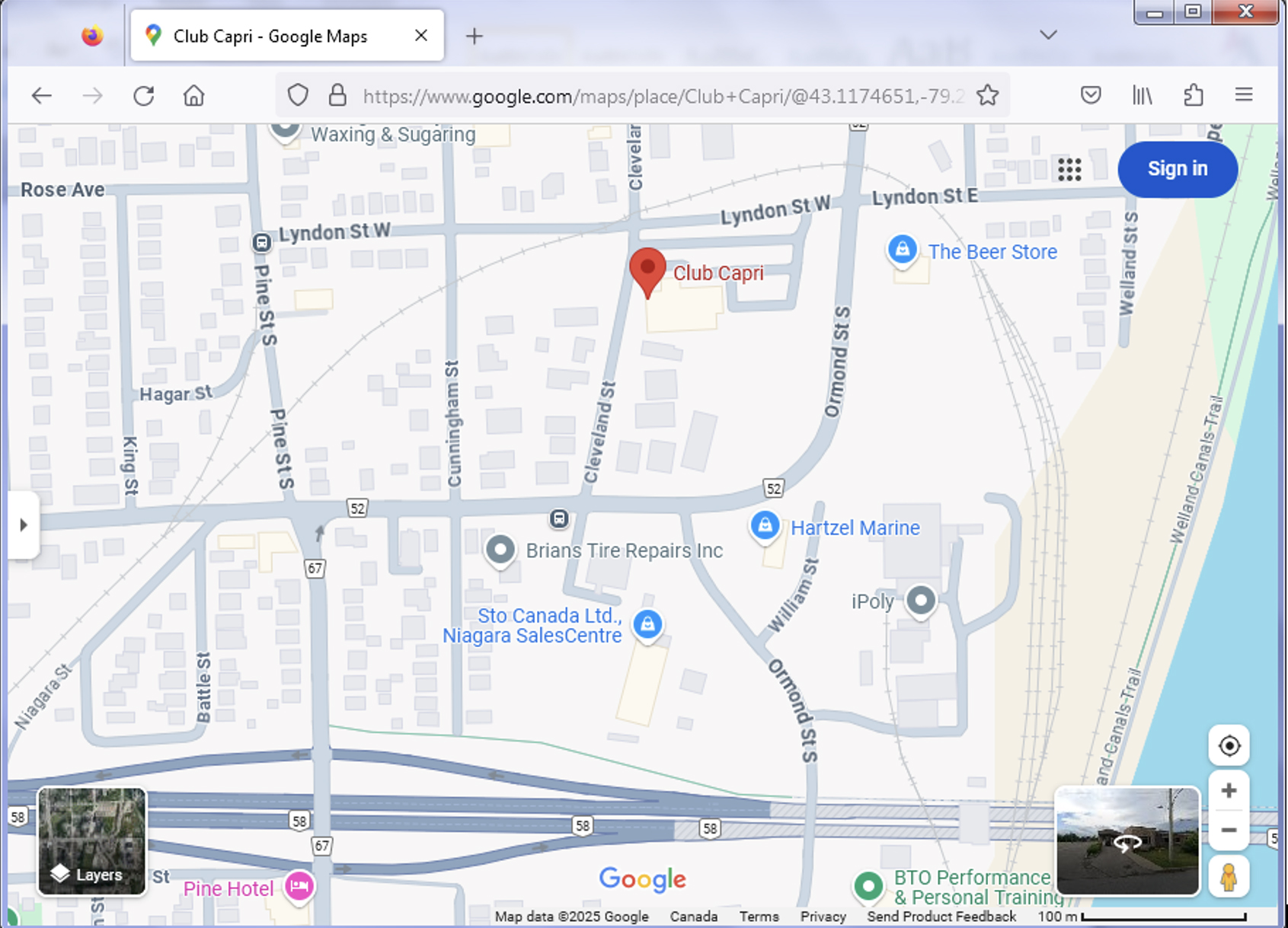Click the BTO Performance green marker

[868, 886]
